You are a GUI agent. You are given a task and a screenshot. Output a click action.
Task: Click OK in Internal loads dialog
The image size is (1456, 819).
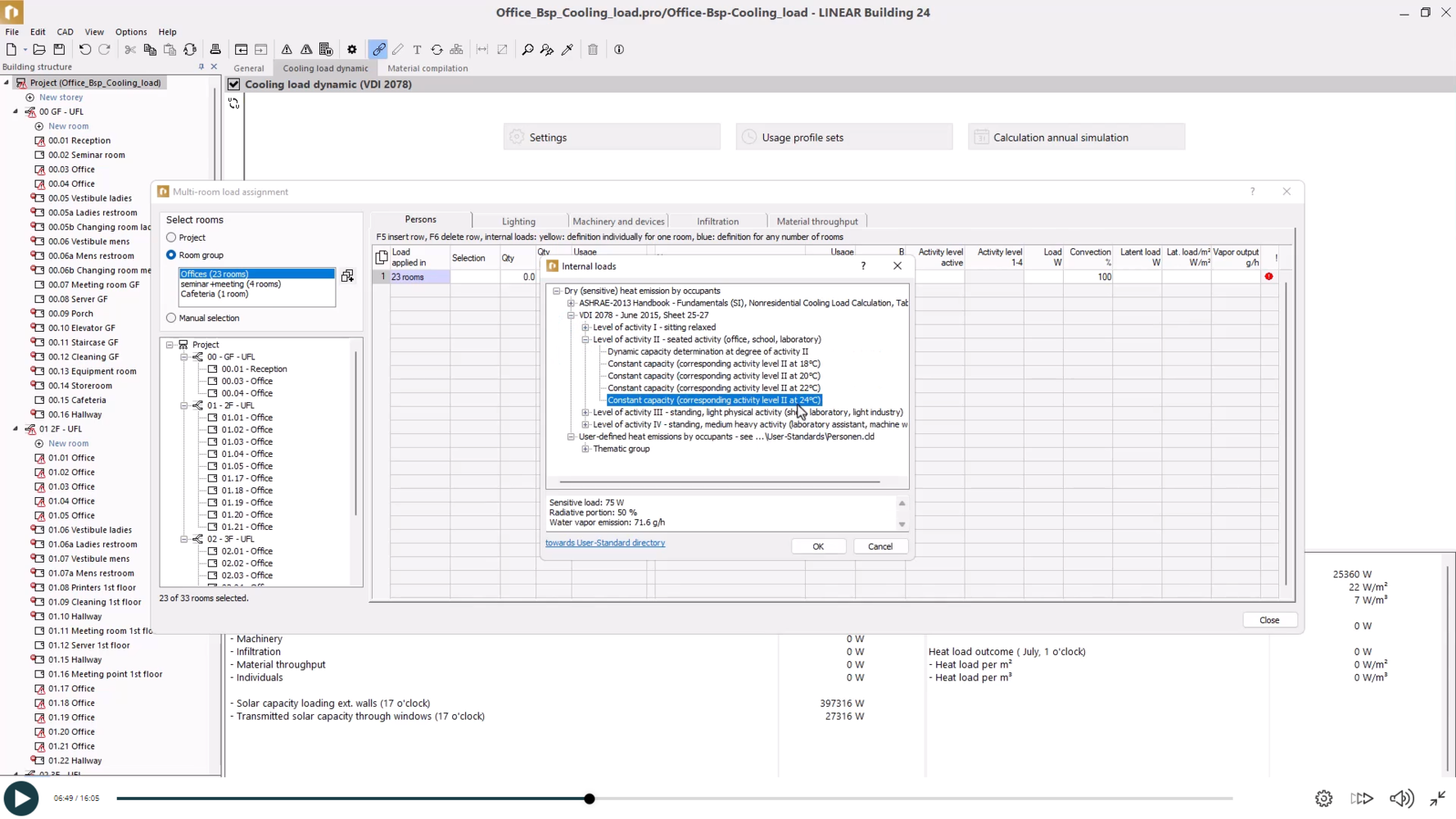818,546
